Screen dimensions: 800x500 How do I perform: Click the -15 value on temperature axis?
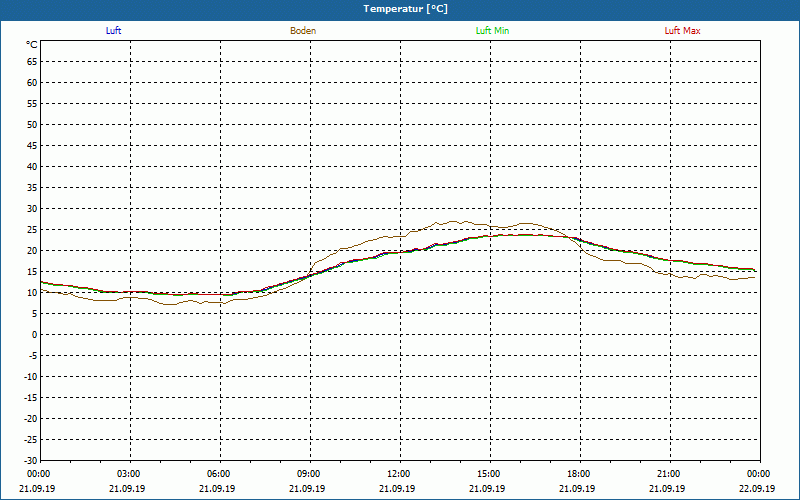[31, 398]
